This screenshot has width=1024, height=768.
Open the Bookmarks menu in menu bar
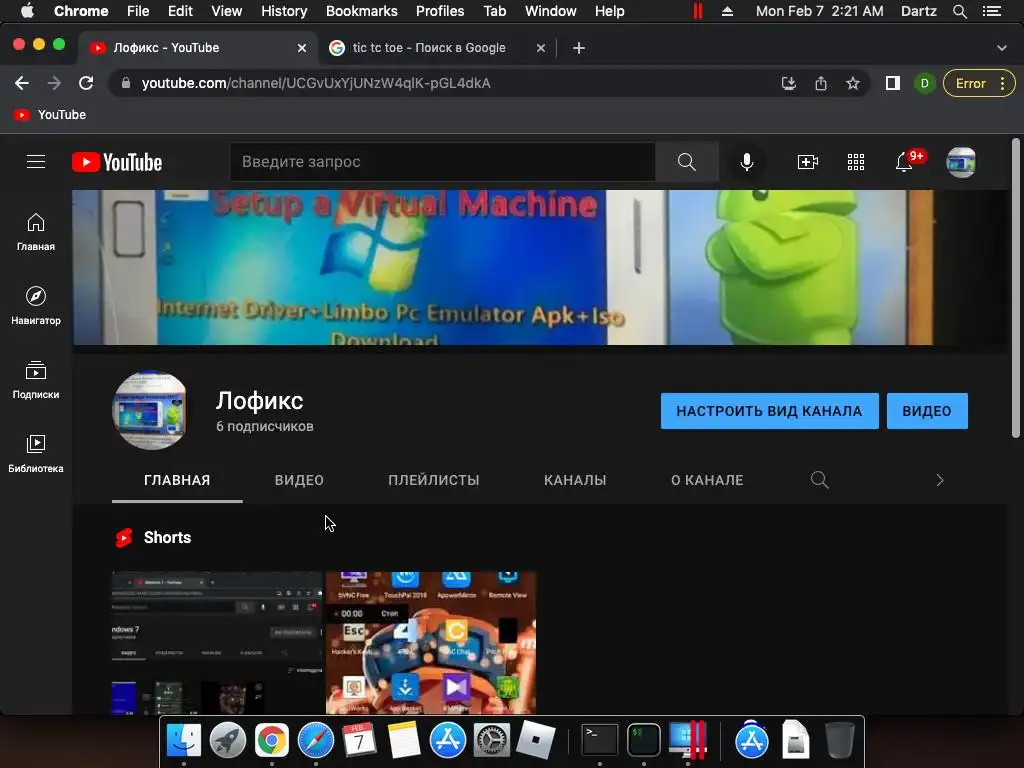tap(362, 11)
